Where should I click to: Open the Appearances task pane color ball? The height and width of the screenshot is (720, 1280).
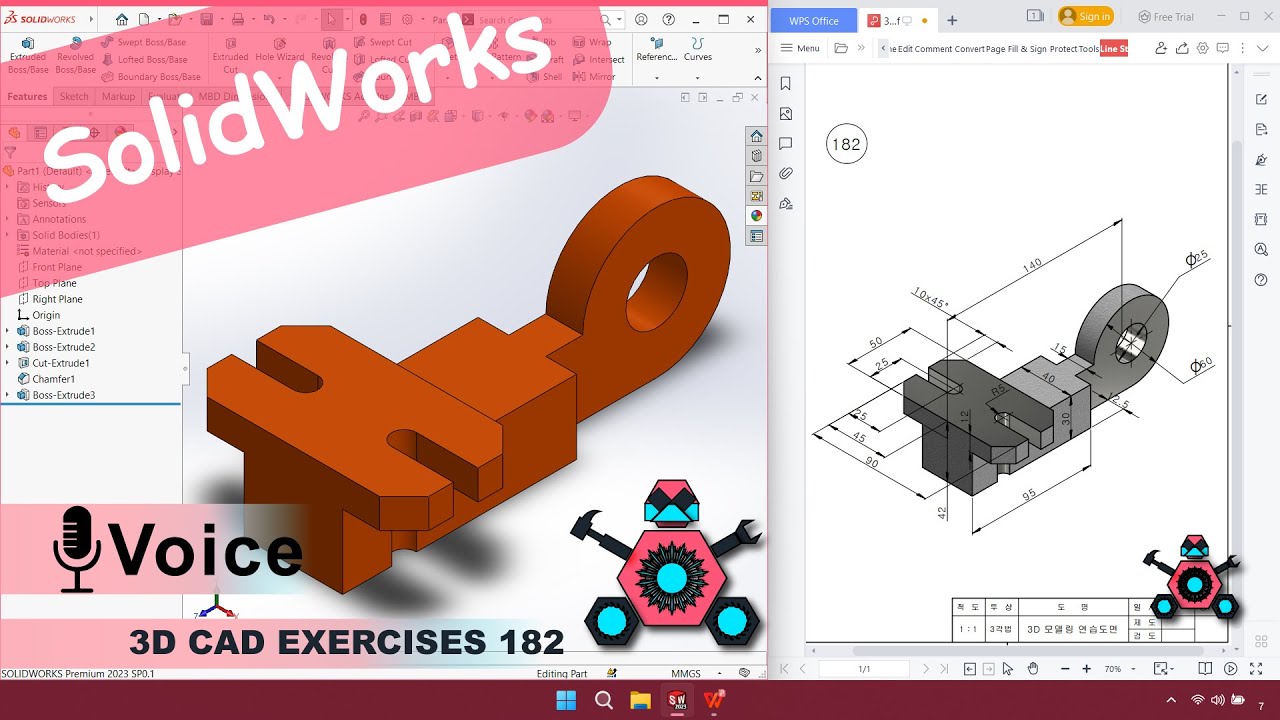[x=757, y=216]
